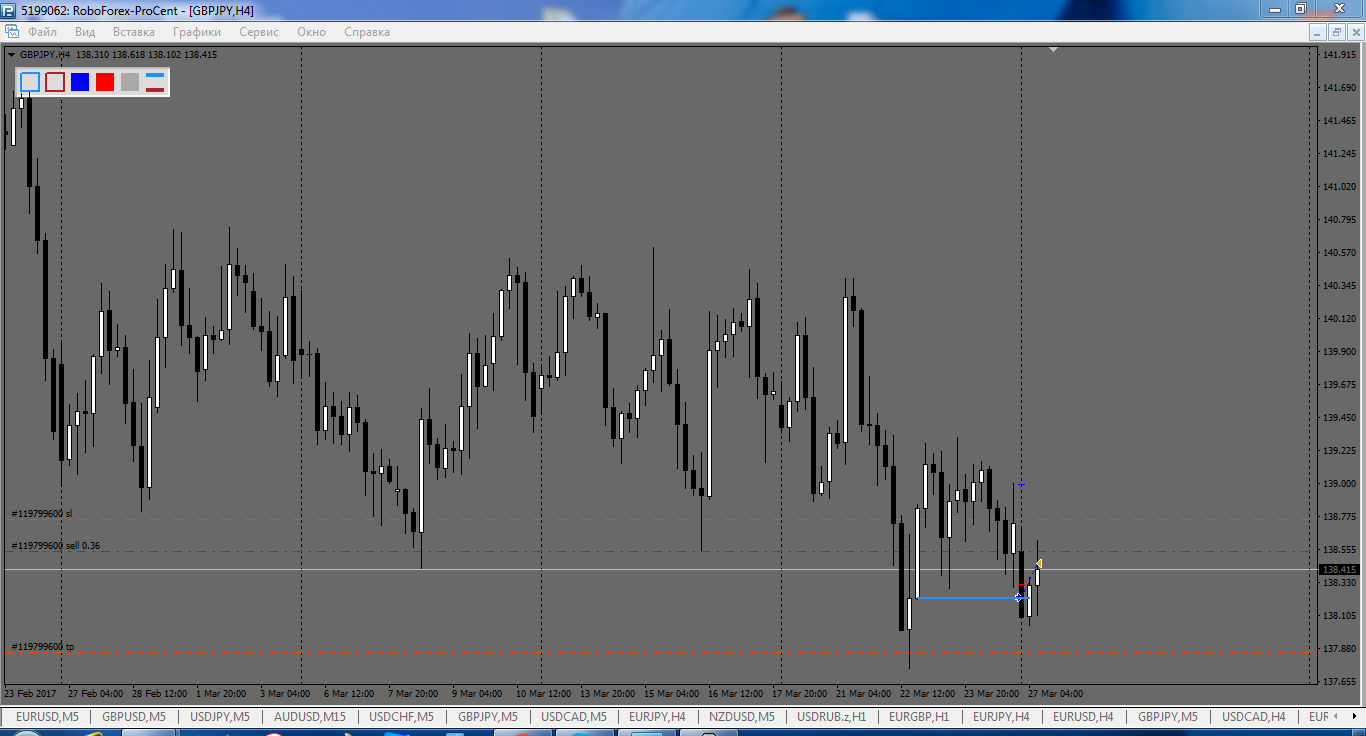Switch to the USDCAD,H4 chart tab

[1253, 716]
